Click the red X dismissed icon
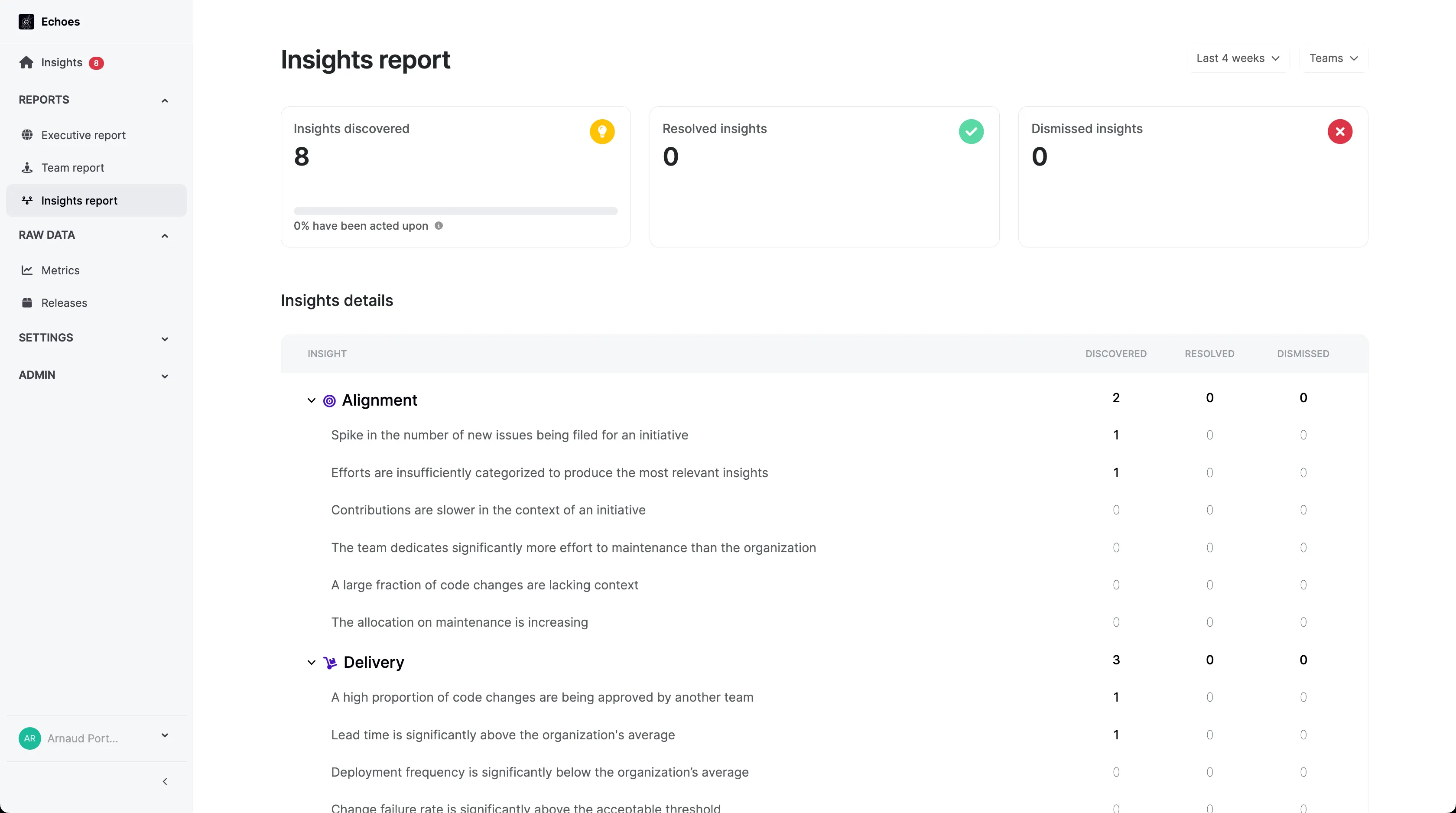The width and height of the screenshot is (1456, 813). [1339, 132]
